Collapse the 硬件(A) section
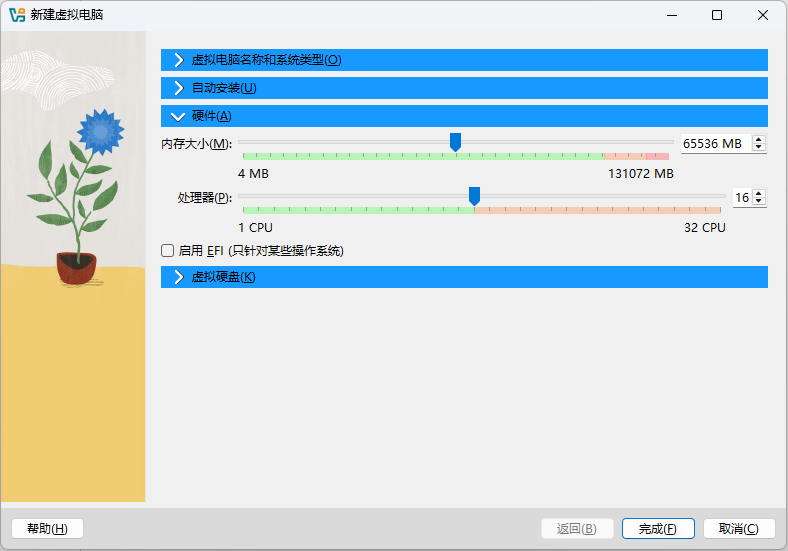Screen dimensions: 788x551 click(464, 116)
